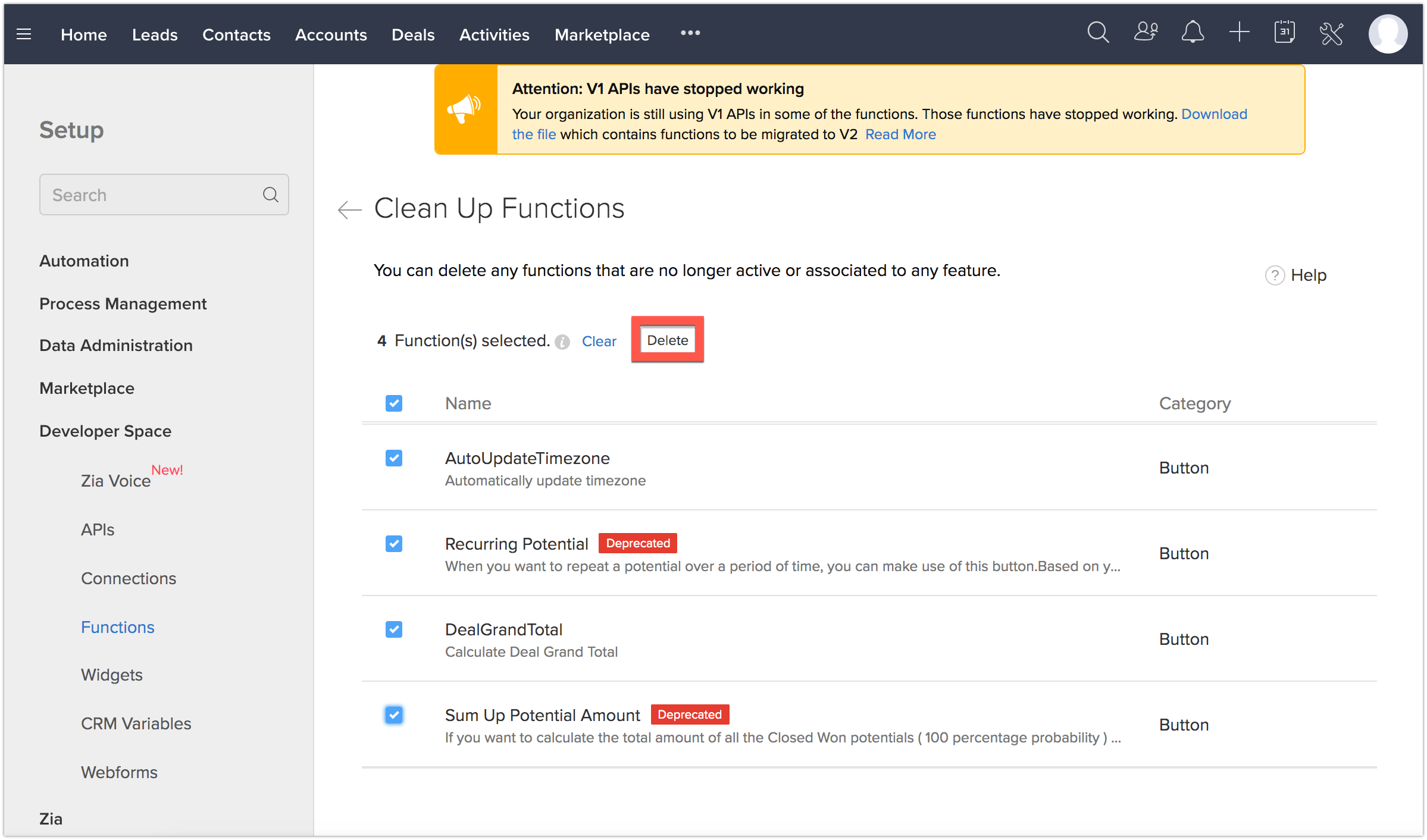The image size is (1427, 840).
Task: Click the Delete button
Action: (x=668, y=340)
